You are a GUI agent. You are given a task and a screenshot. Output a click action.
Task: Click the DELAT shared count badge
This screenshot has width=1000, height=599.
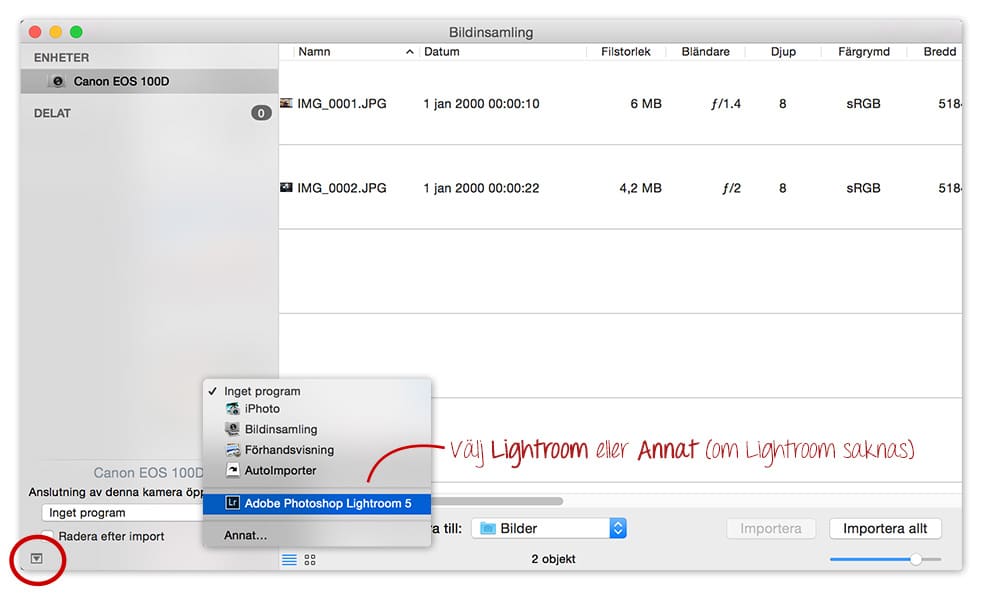pyautogui.click(x=261, y=113)
